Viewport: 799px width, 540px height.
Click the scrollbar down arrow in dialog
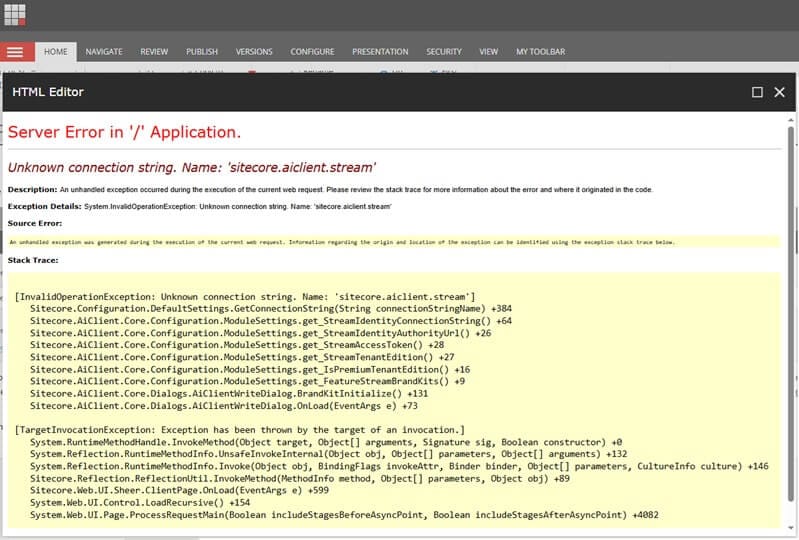pyautogui.click(x=791, y=528)
